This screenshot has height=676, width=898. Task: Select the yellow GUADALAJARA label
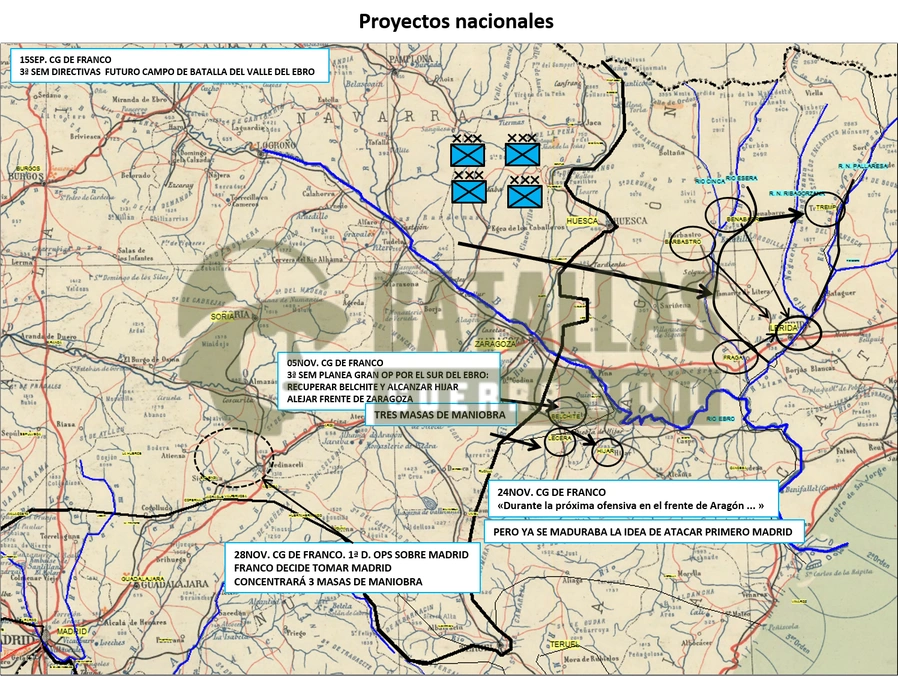pyautogui.click(x=143, y=579)
